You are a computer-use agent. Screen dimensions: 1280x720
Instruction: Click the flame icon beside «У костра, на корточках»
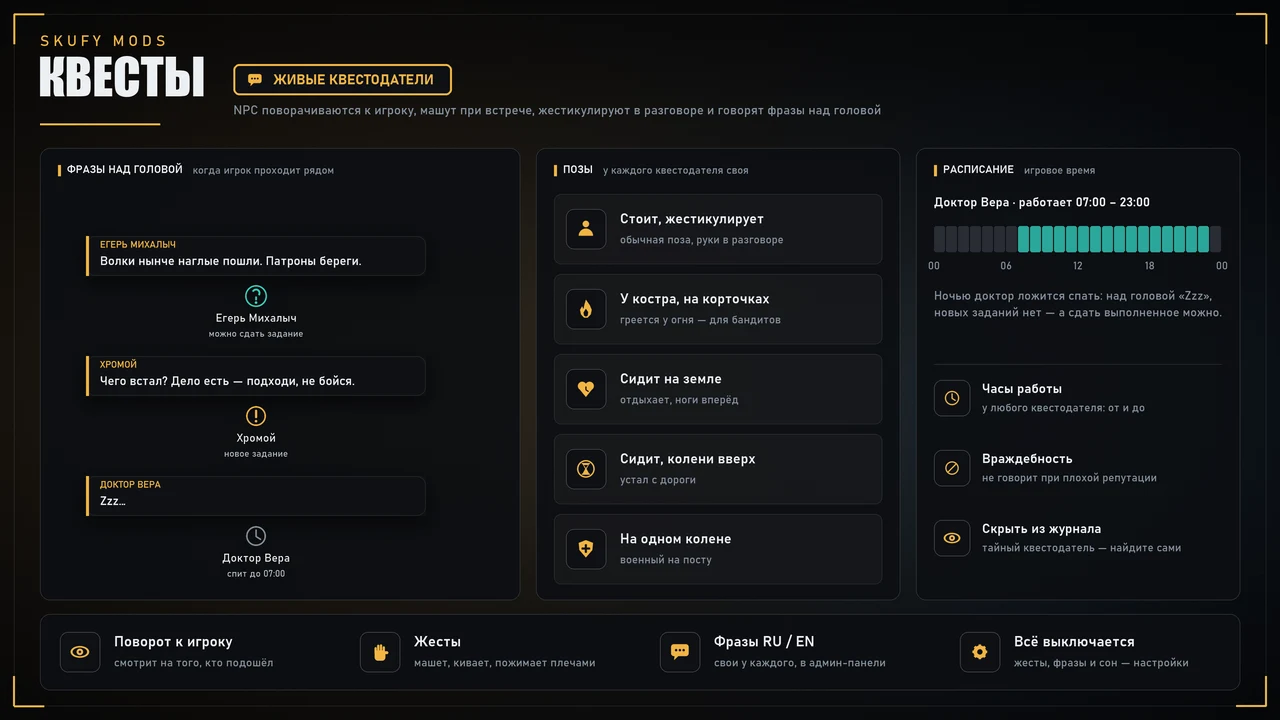[x=586, y=309]
